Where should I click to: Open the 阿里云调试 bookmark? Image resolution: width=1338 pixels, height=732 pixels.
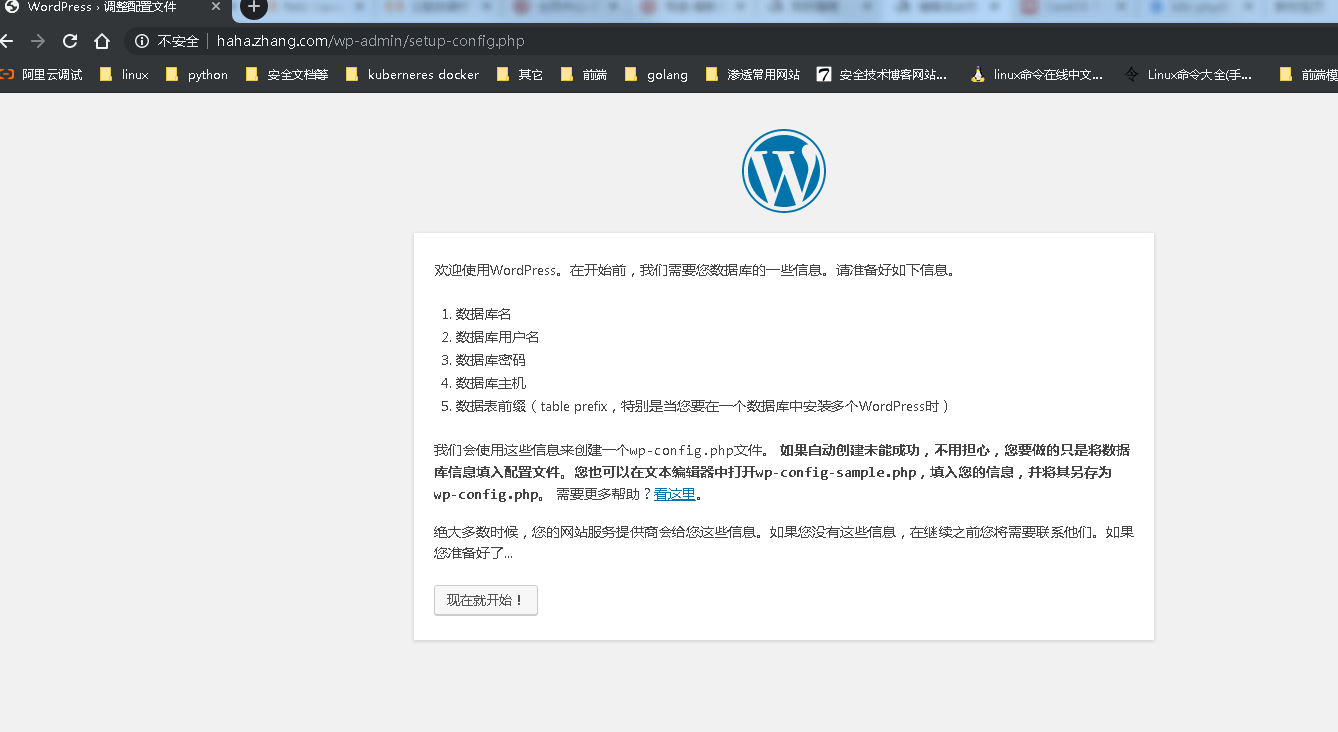click(42, 74)
